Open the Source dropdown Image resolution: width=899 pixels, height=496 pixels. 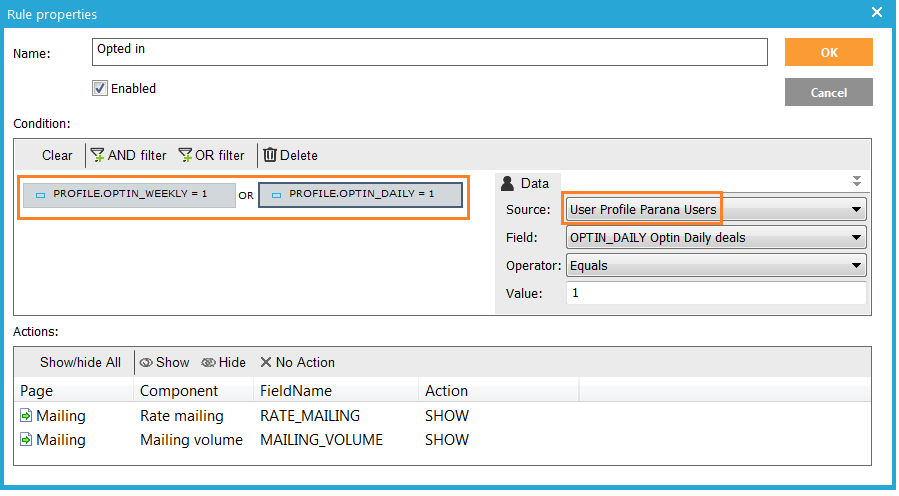856,210
